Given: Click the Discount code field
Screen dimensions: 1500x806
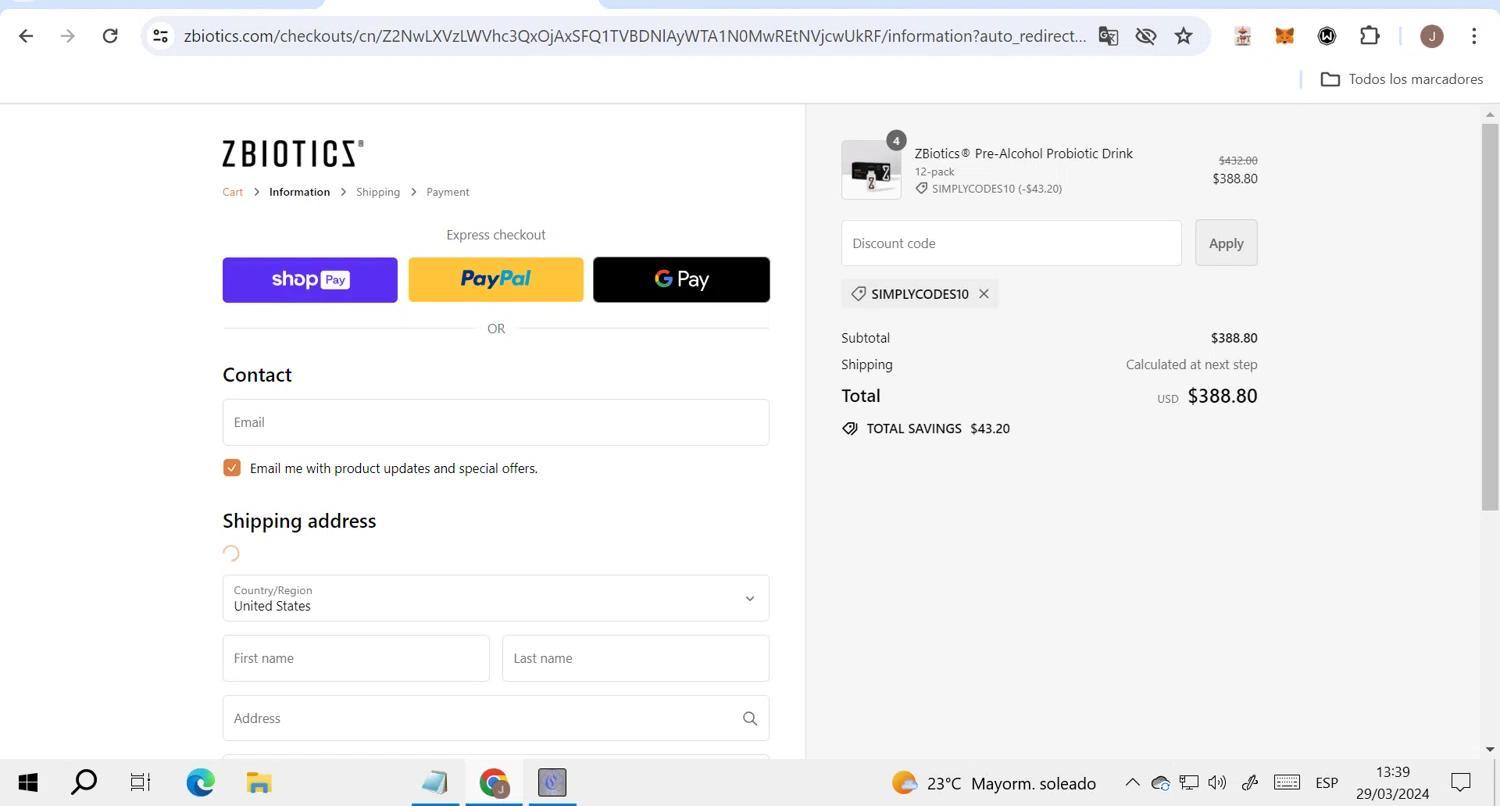Looking at the screenshot, I should pos(1011,243).
